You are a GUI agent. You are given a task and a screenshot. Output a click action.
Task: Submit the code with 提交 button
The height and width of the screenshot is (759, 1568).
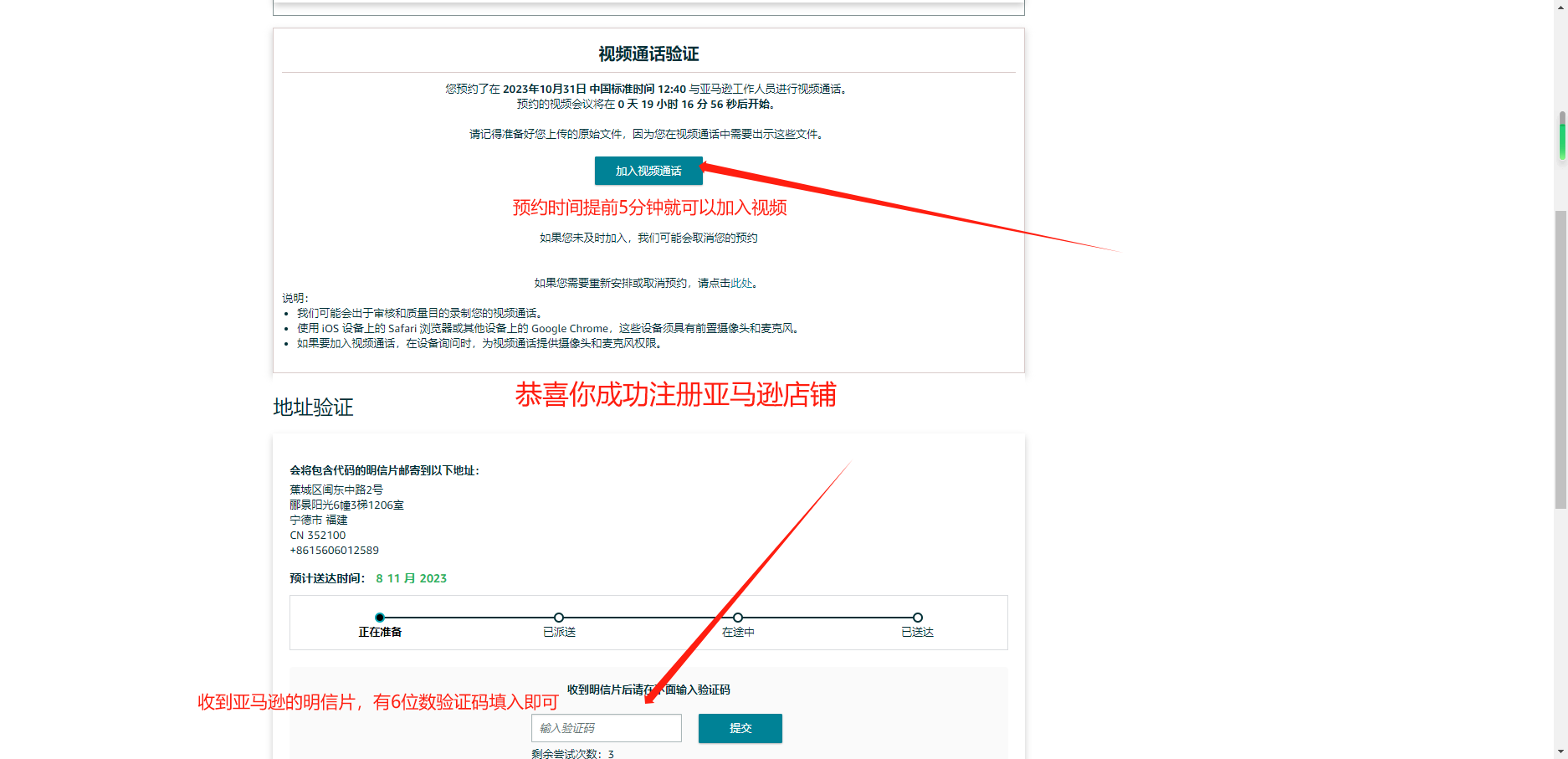[x=740, y=728]
